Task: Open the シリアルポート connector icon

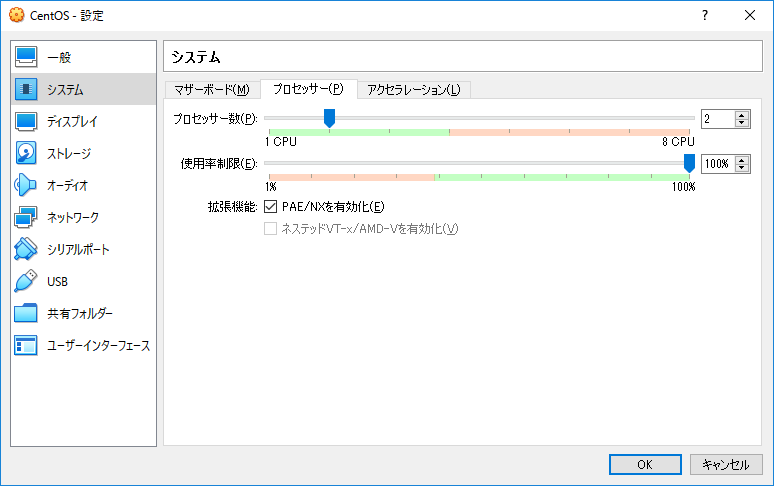Action: point(26,250)
